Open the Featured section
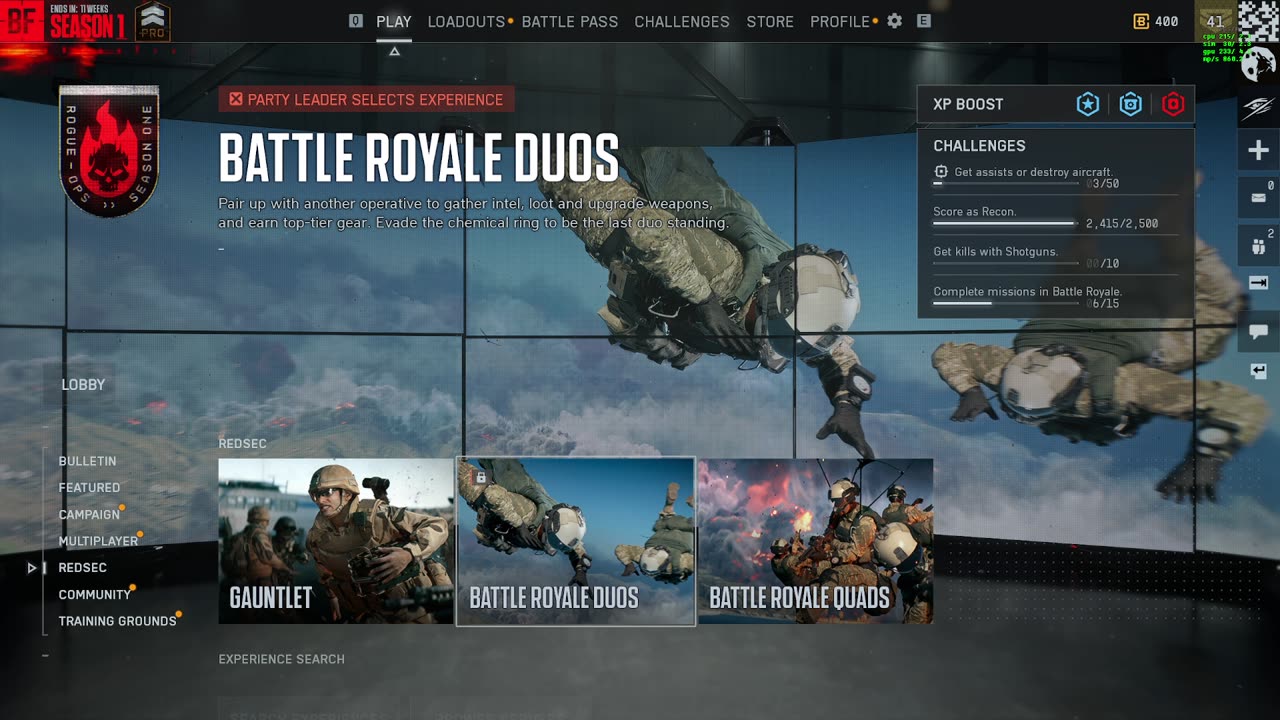This screenshot has height=720, width=1280. tap(89, 488)
